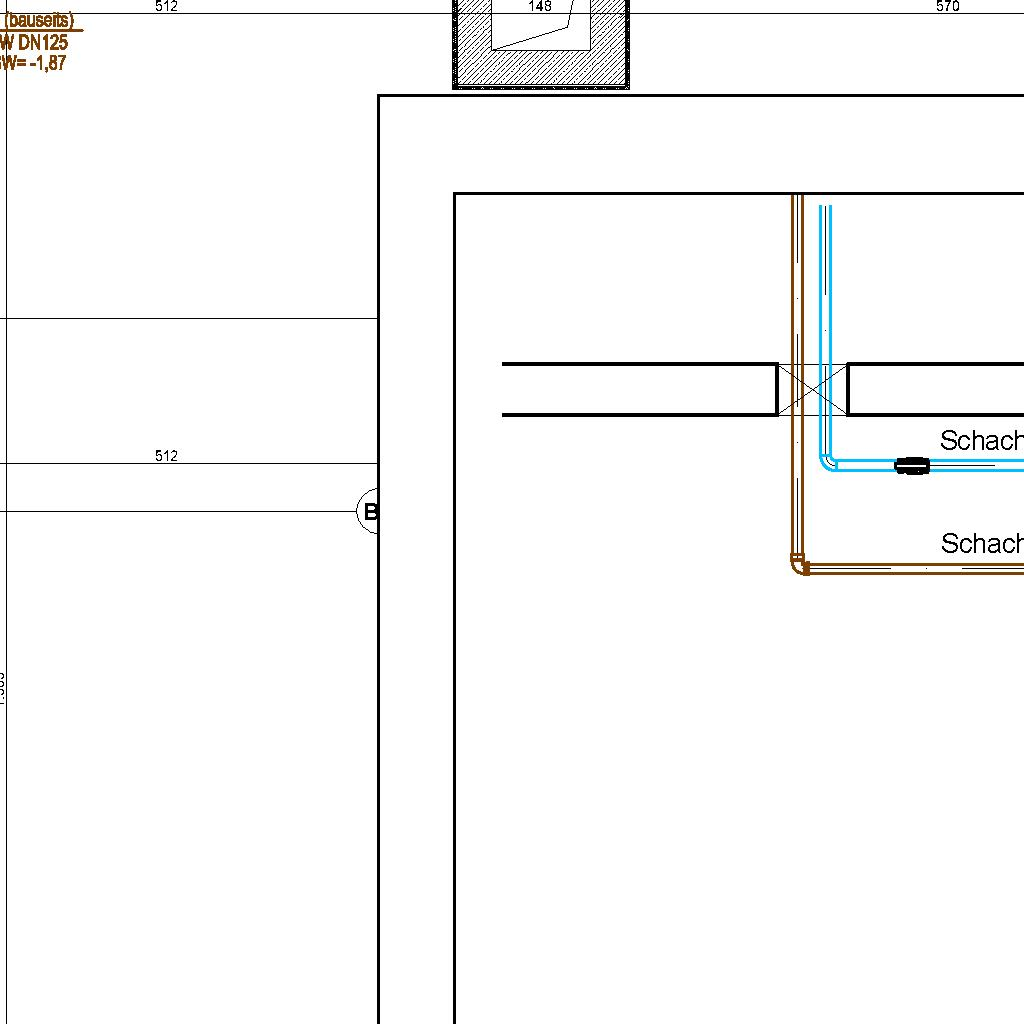The image size is (1024, 1024).
Task: Select the brown W= -1,87 annotation
Action: coord(34,63)
